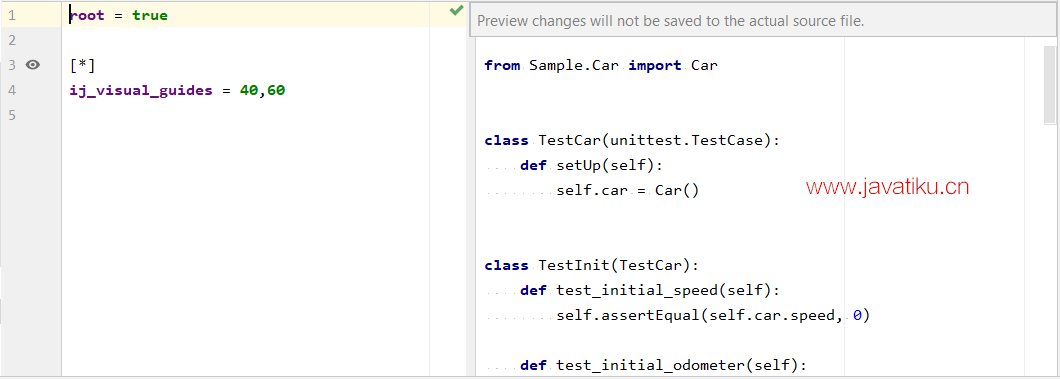Screen dimensions: 1060x379
Task: Click 'def test_initial_odometer(self):' in preview
Action: 663,365
